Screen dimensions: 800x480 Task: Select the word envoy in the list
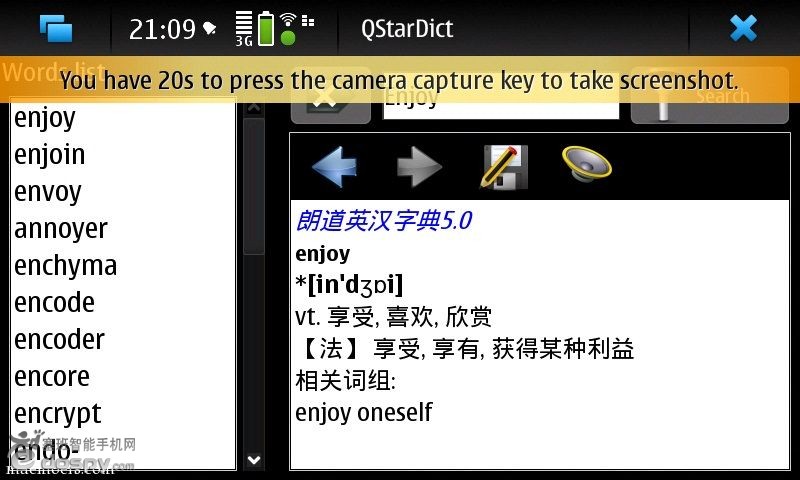(48, 192)
